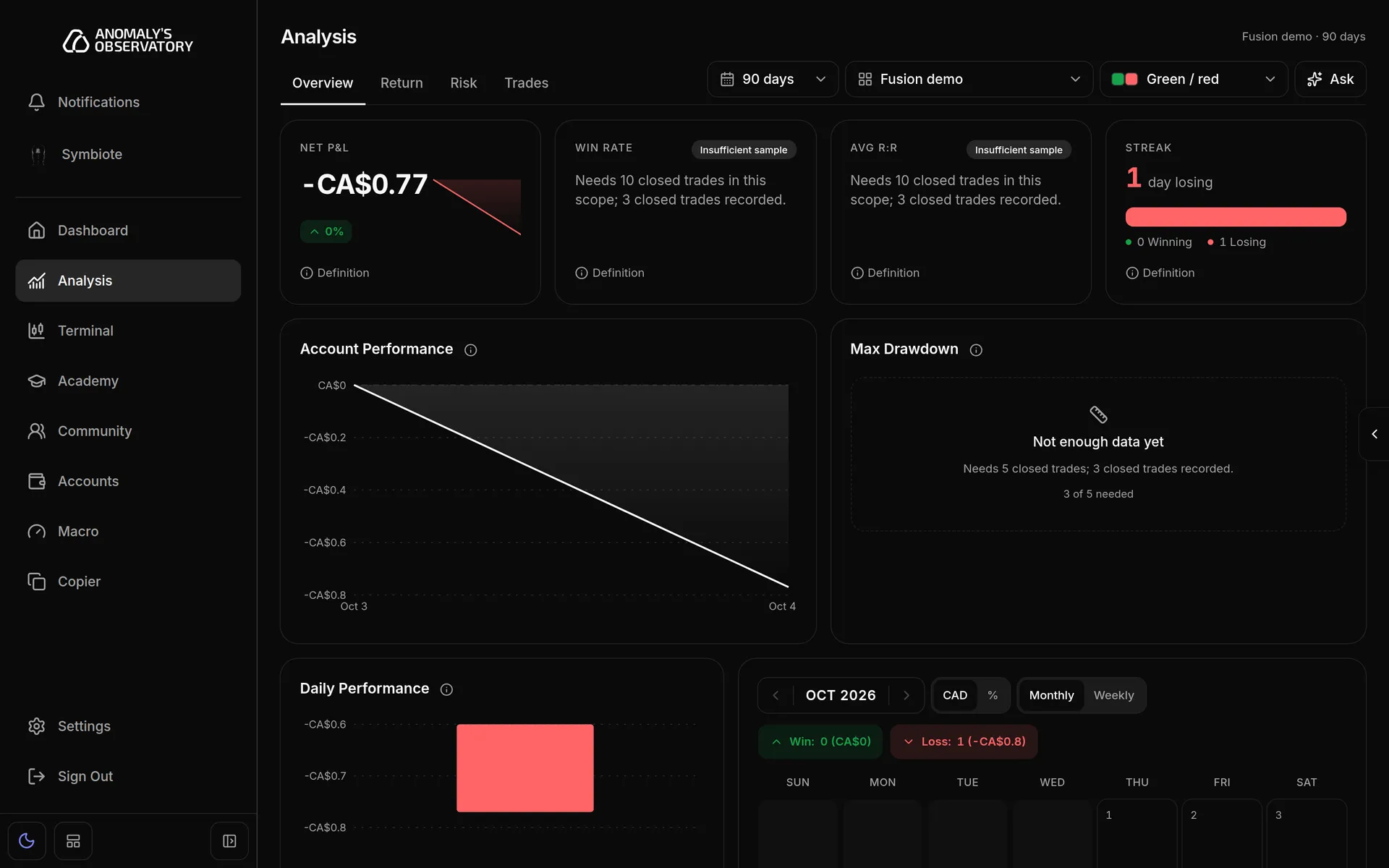1389x868 pixels.
Task: Collapse the sidebar panel icon
Action: (x=229, y=841)
